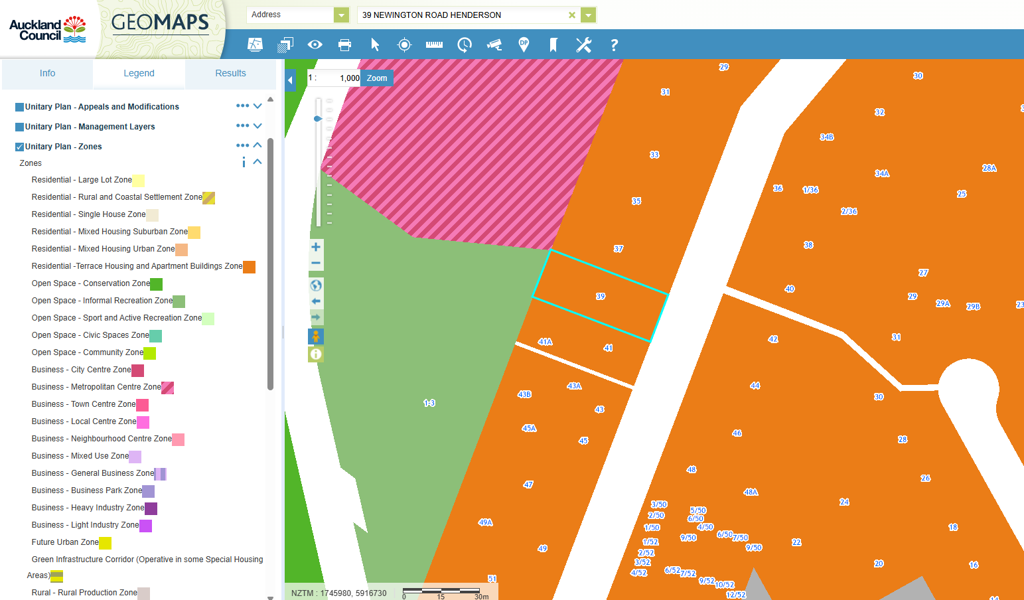Click the map zoom in plus button
This screenshot has height=600, width=1024.
[316, 247]
